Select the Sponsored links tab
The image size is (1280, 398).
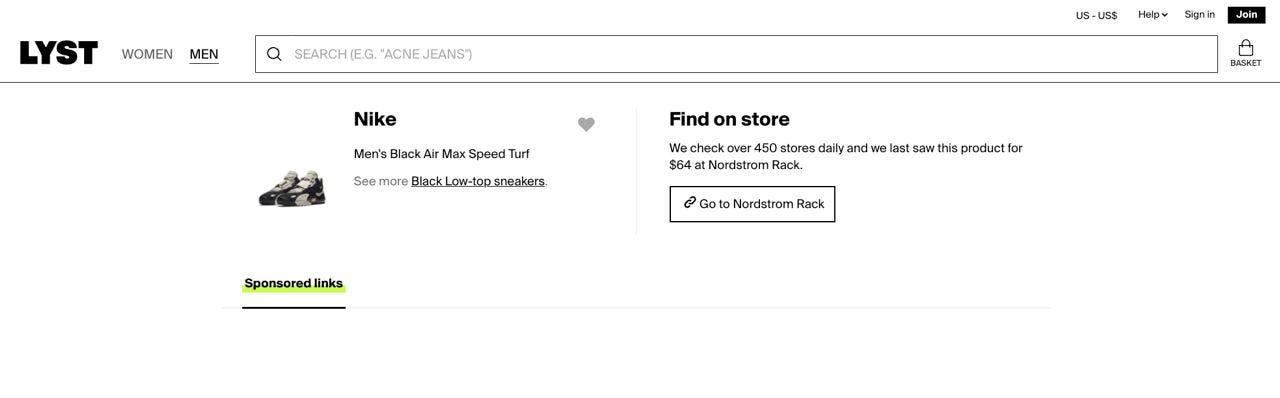294,284
